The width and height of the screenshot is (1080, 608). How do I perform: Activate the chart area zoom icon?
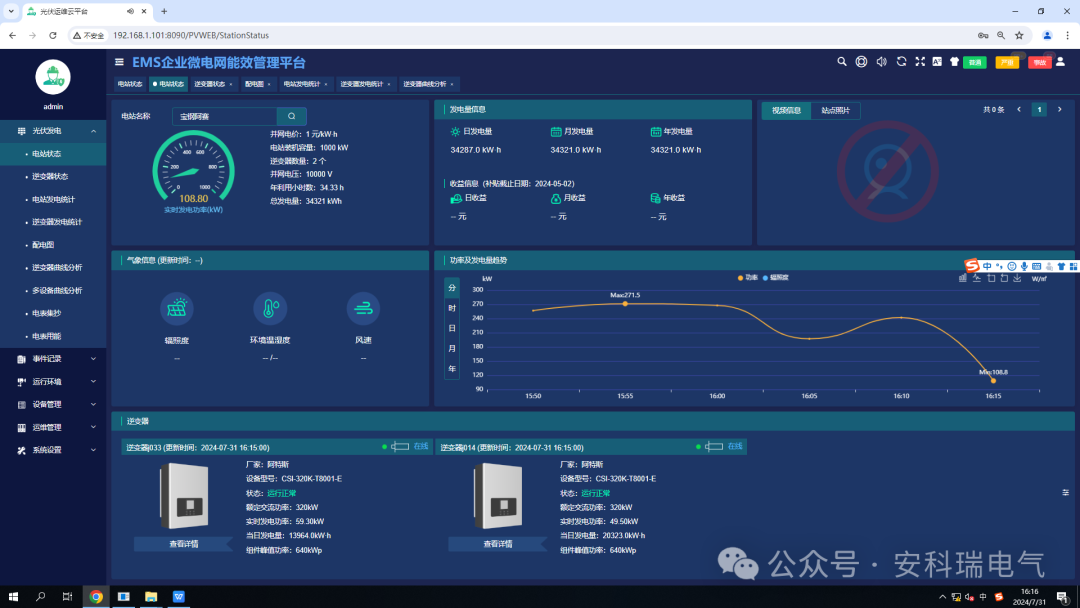coord(991,278)
